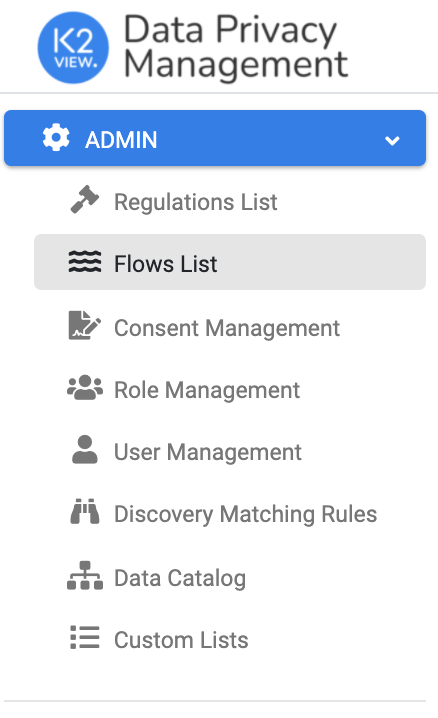Click the binoculars Discovery icon
438x718 pixels.
(x=85, y=511)
